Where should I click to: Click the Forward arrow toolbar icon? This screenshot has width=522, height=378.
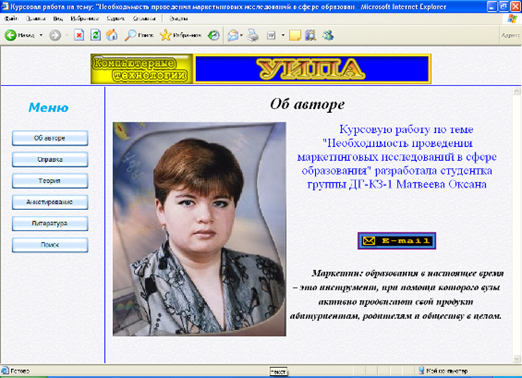[x=55, y=35]
